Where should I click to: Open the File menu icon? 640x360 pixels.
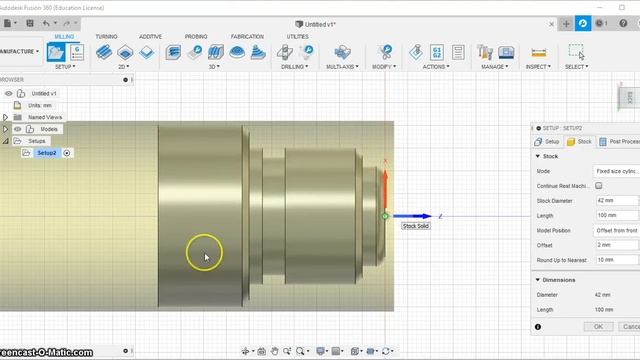click(x=8, y=24)
